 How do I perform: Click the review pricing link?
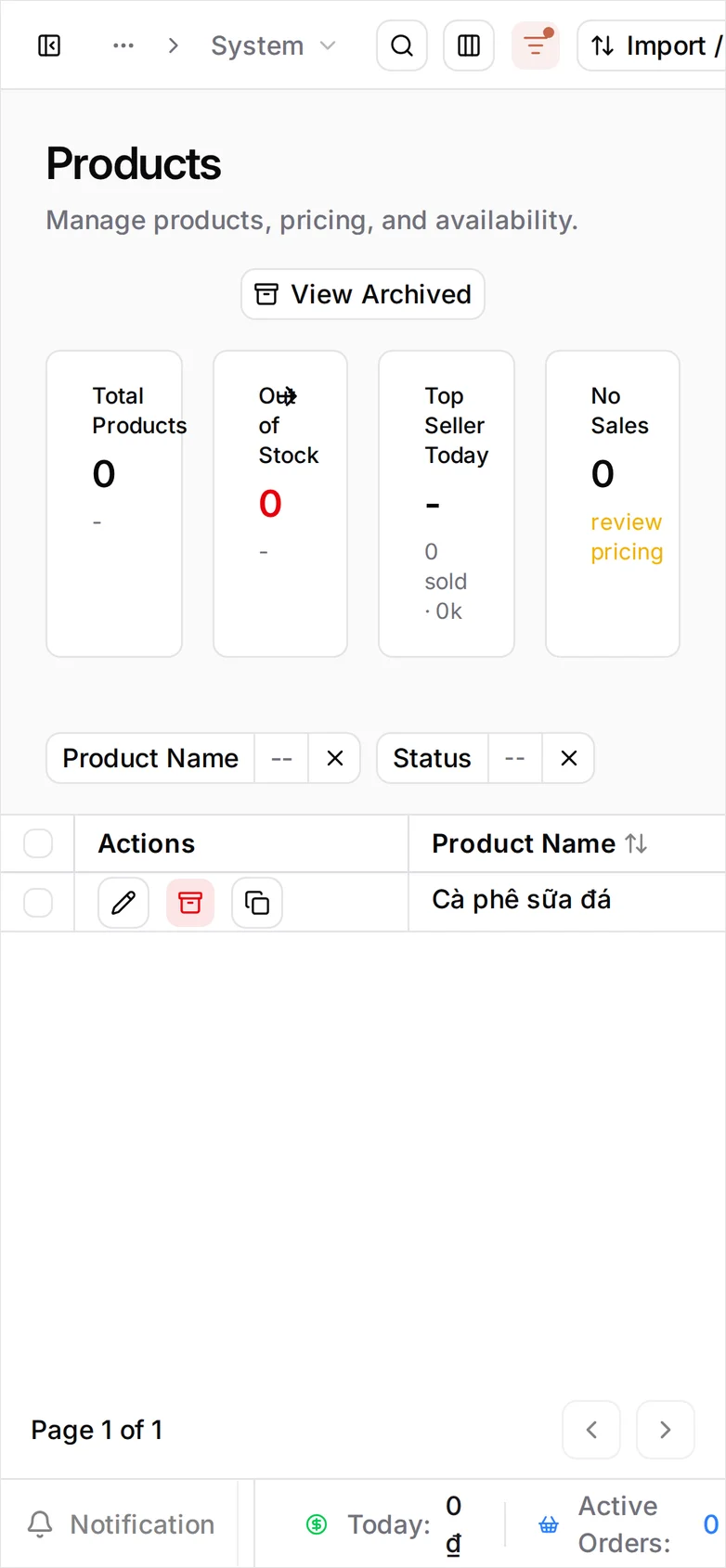point(627,537)
